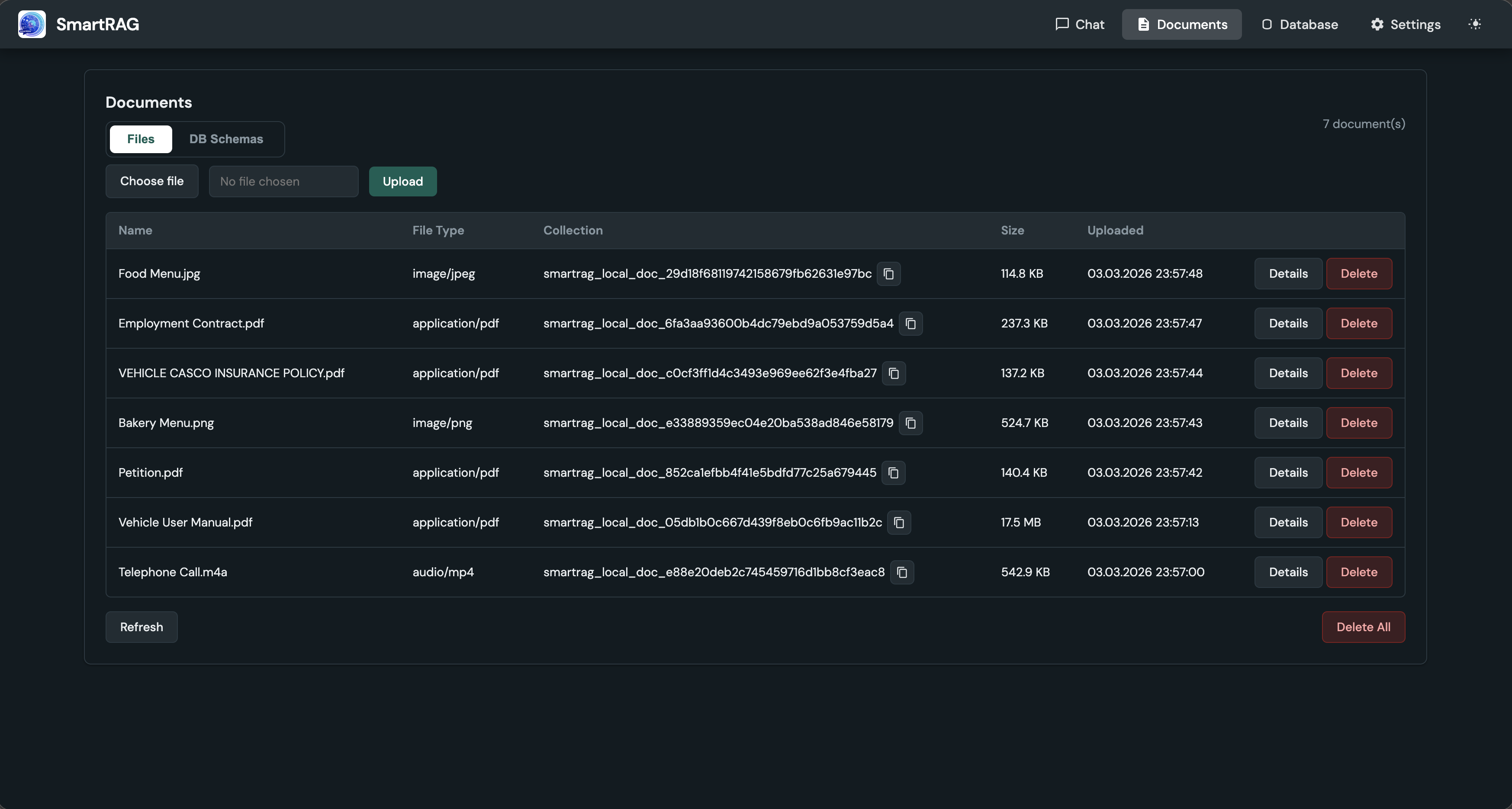View Details for Petition.pdf

1288,473
